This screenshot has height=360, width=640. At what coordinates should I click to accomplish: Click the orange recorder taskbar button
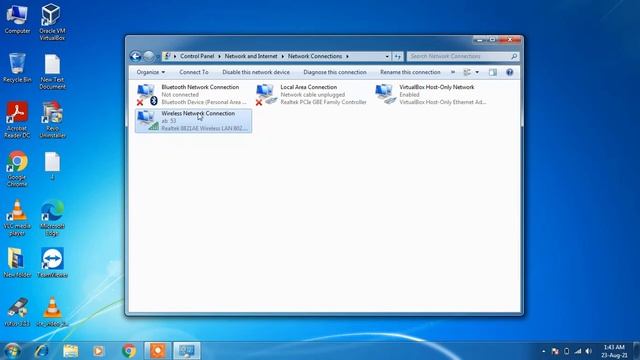point(158,351)
